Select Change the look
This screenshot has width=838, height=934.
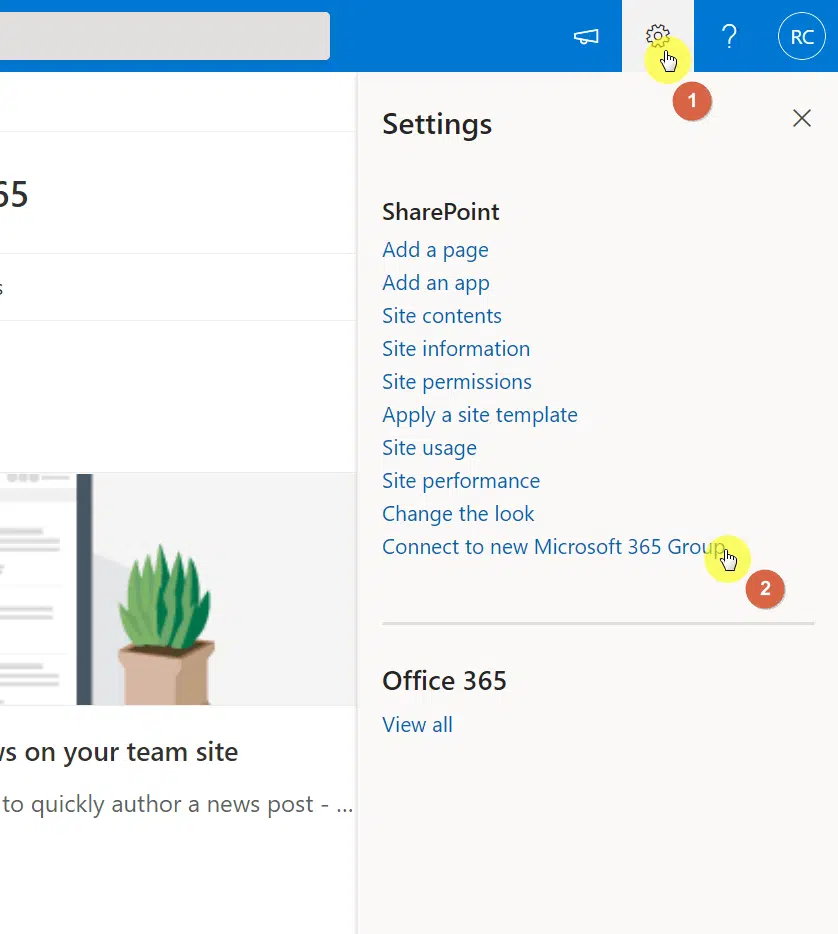tap(458, 513)
